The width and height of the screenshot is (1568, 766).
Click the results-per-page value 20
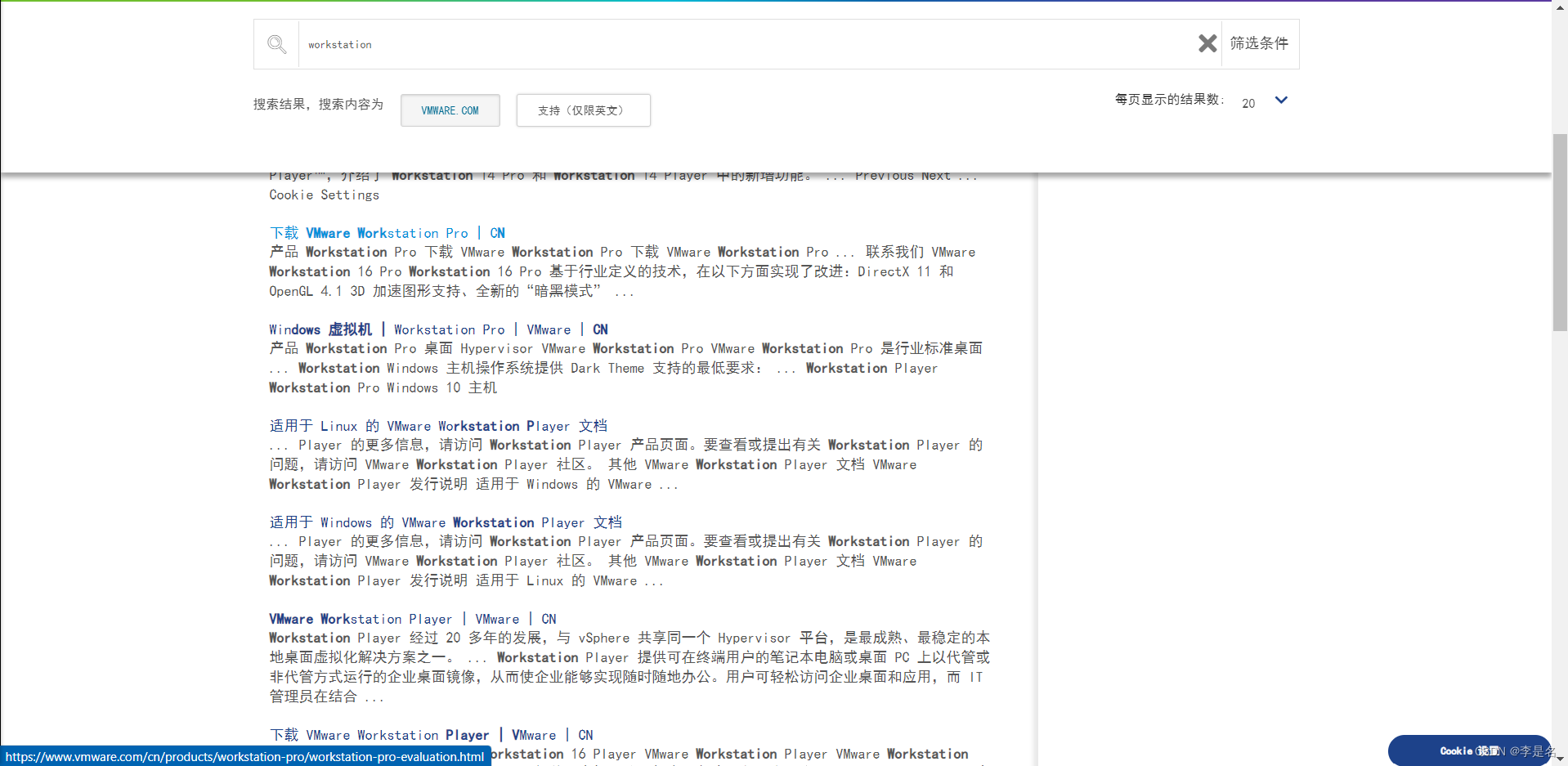pos(1248,103)
